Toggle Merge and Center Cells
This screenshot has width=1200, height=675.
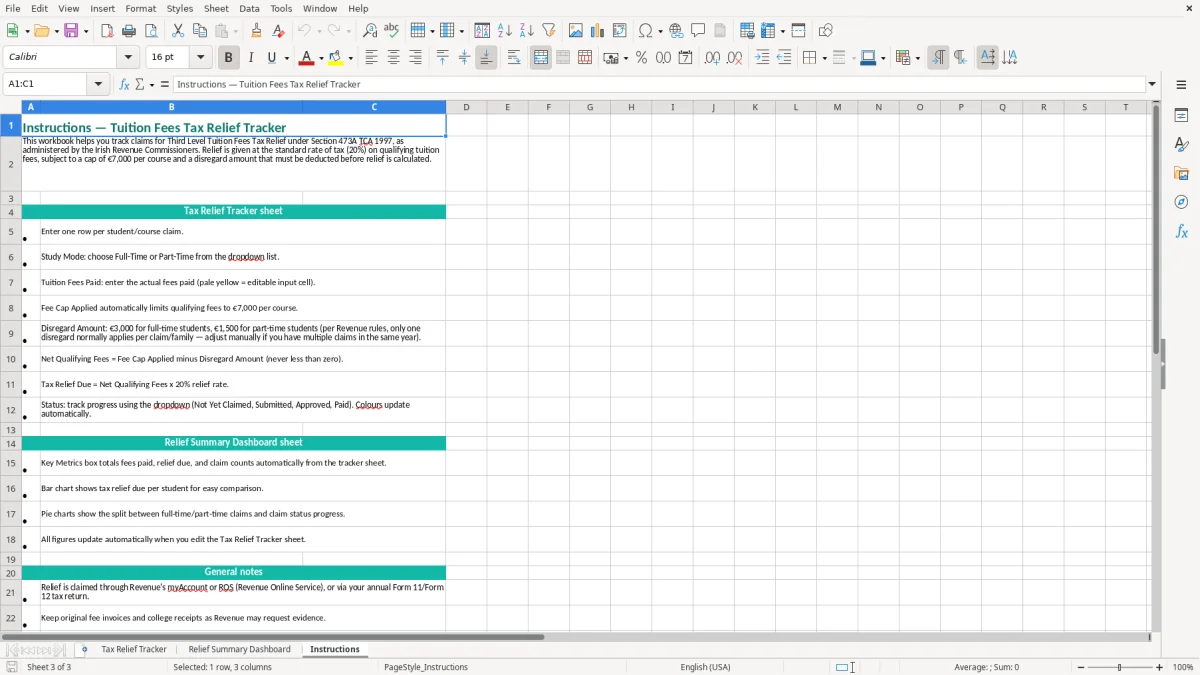coord(541,58)
